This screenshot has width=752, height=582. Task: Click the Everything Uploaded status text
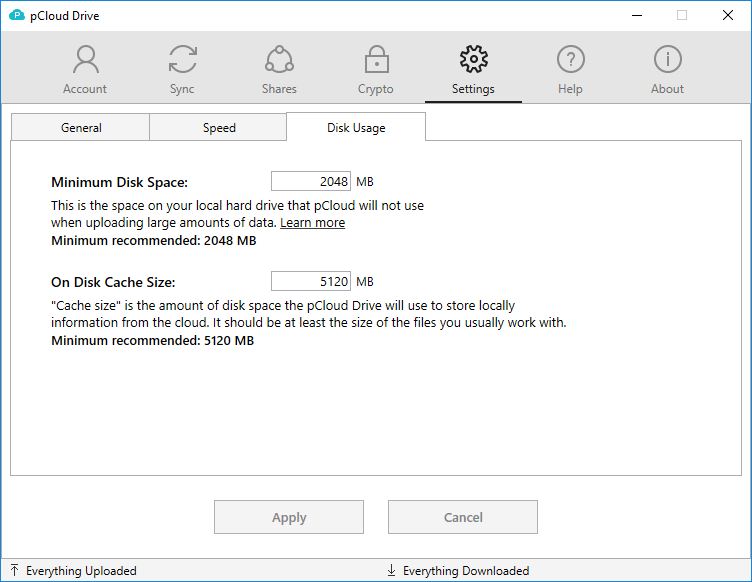81,571
